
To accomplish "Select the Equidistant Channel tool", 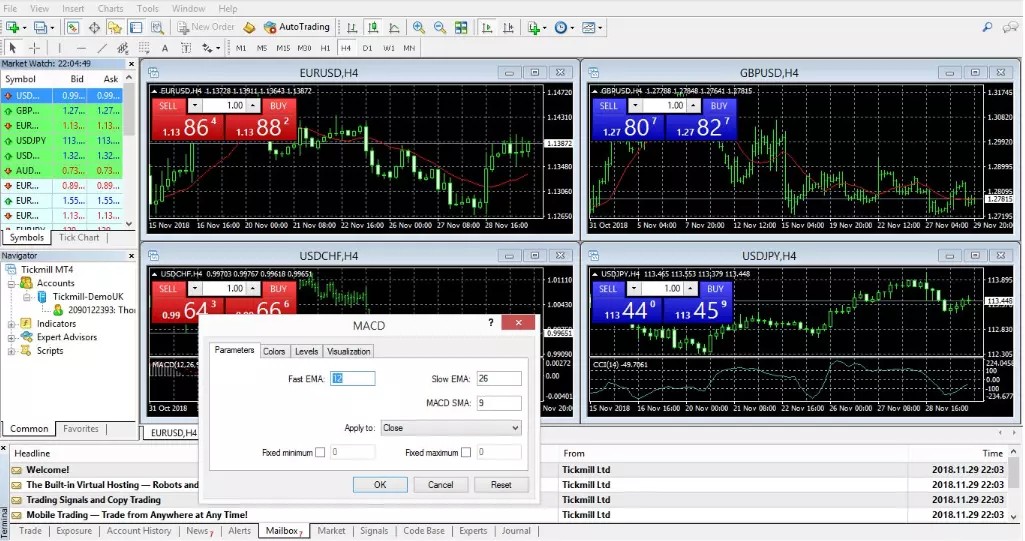I will coord(123,48).
